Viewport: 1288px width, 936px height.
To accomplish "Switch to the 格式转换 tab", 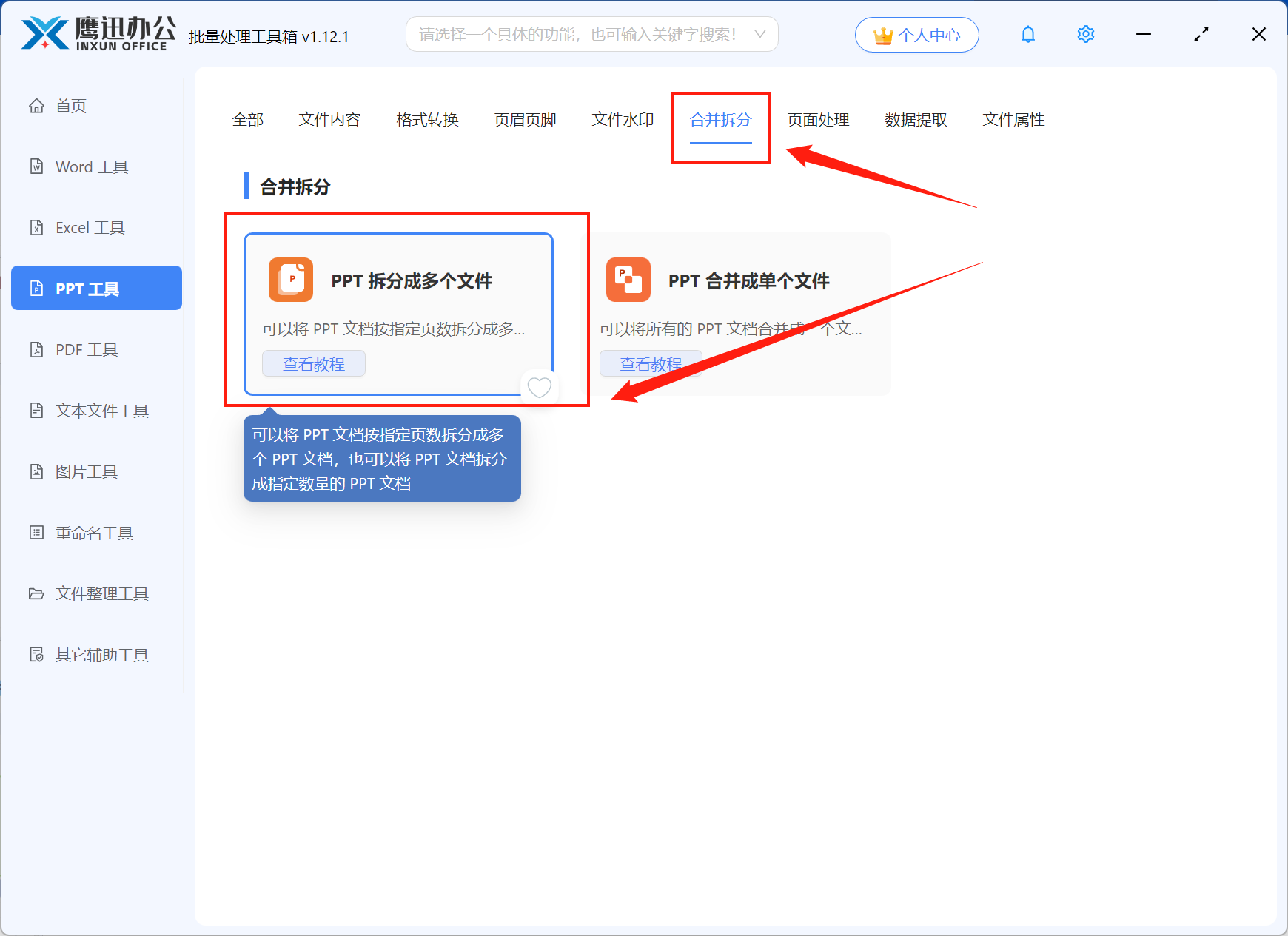I will 427,120.
